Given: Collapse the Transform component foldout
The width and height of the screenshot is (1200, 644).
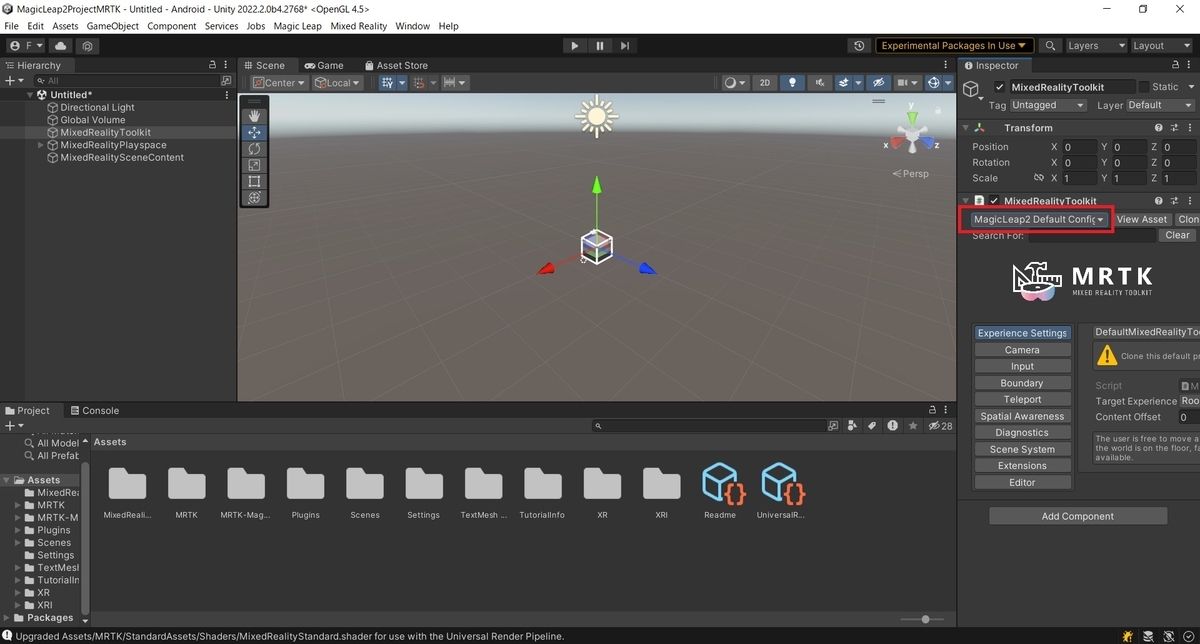Looking at the screenshot, I should pos(967,128).
